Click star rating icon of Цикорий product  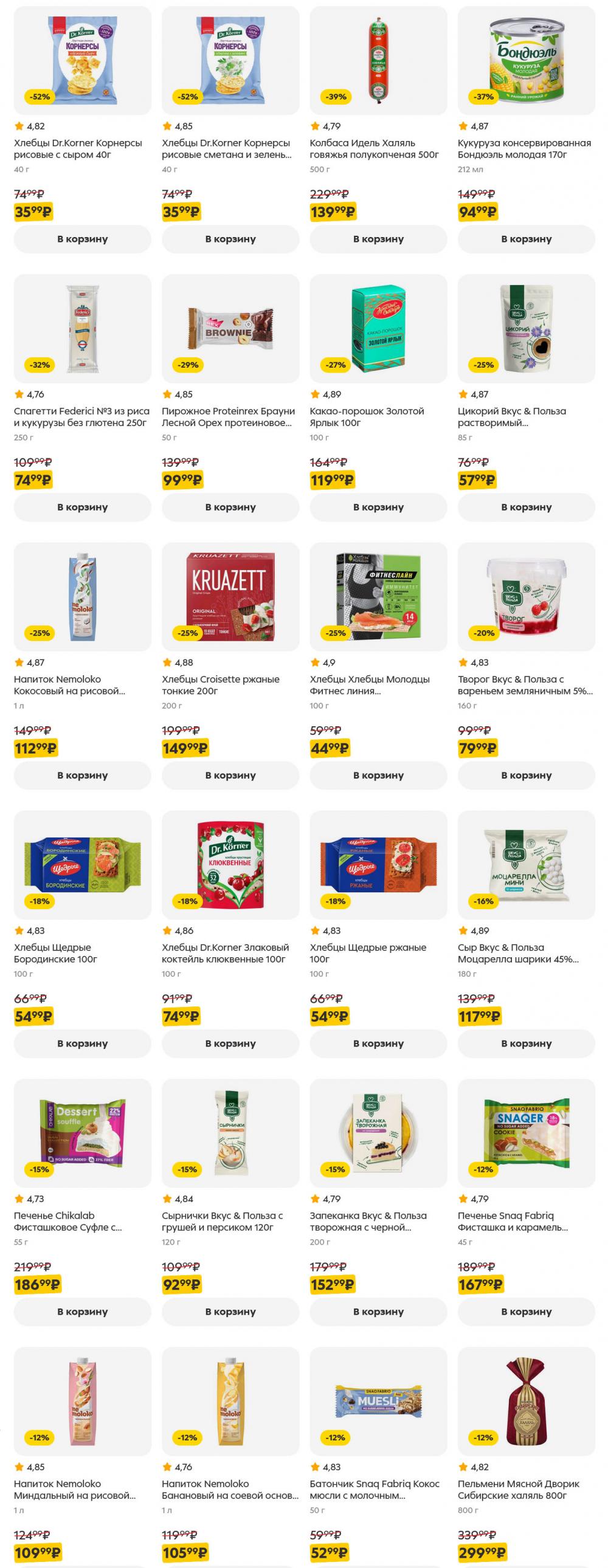463,394
